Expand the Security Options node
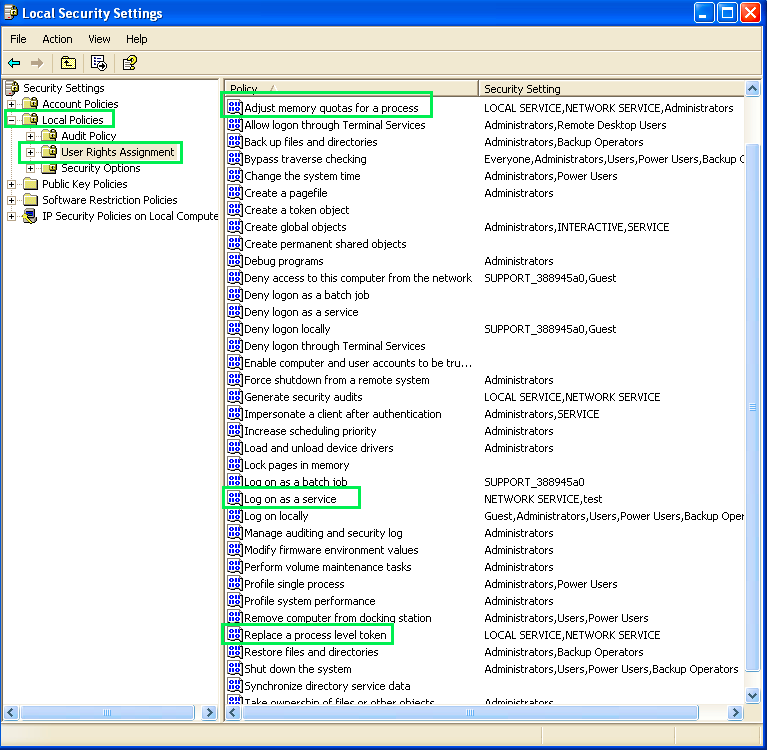 point(30,168)
